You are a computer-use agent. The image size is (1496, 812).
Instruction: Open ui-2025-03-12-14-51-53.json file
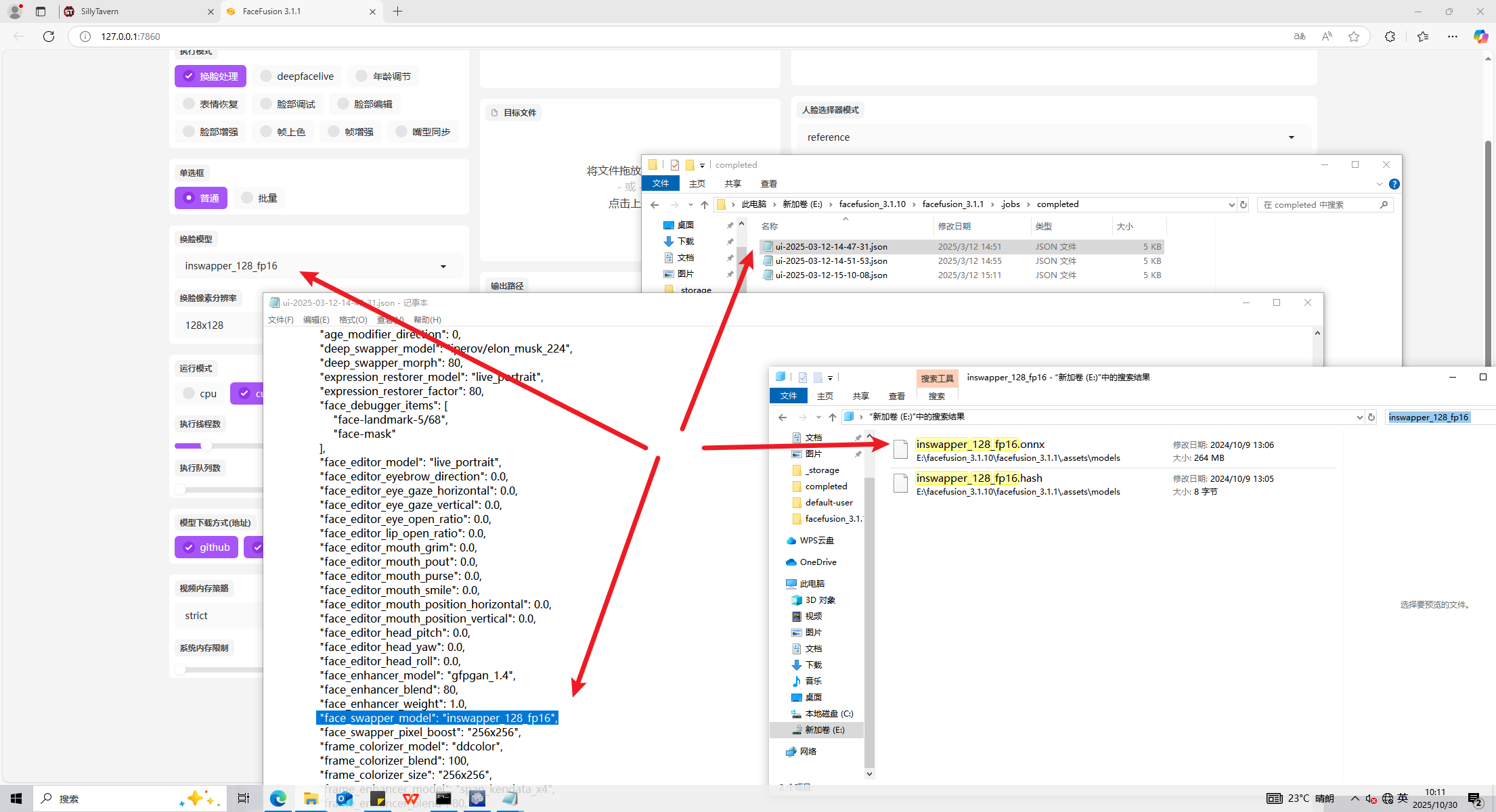(831, 261)
